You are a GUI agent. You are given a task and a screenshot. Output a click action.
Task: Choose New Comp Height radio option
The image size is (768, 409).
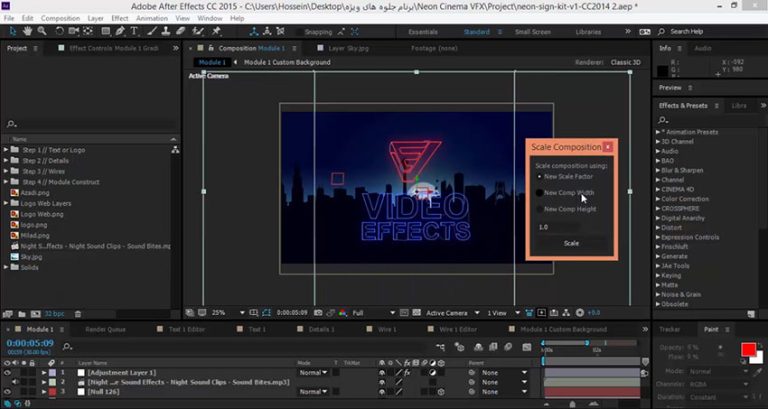540,209
